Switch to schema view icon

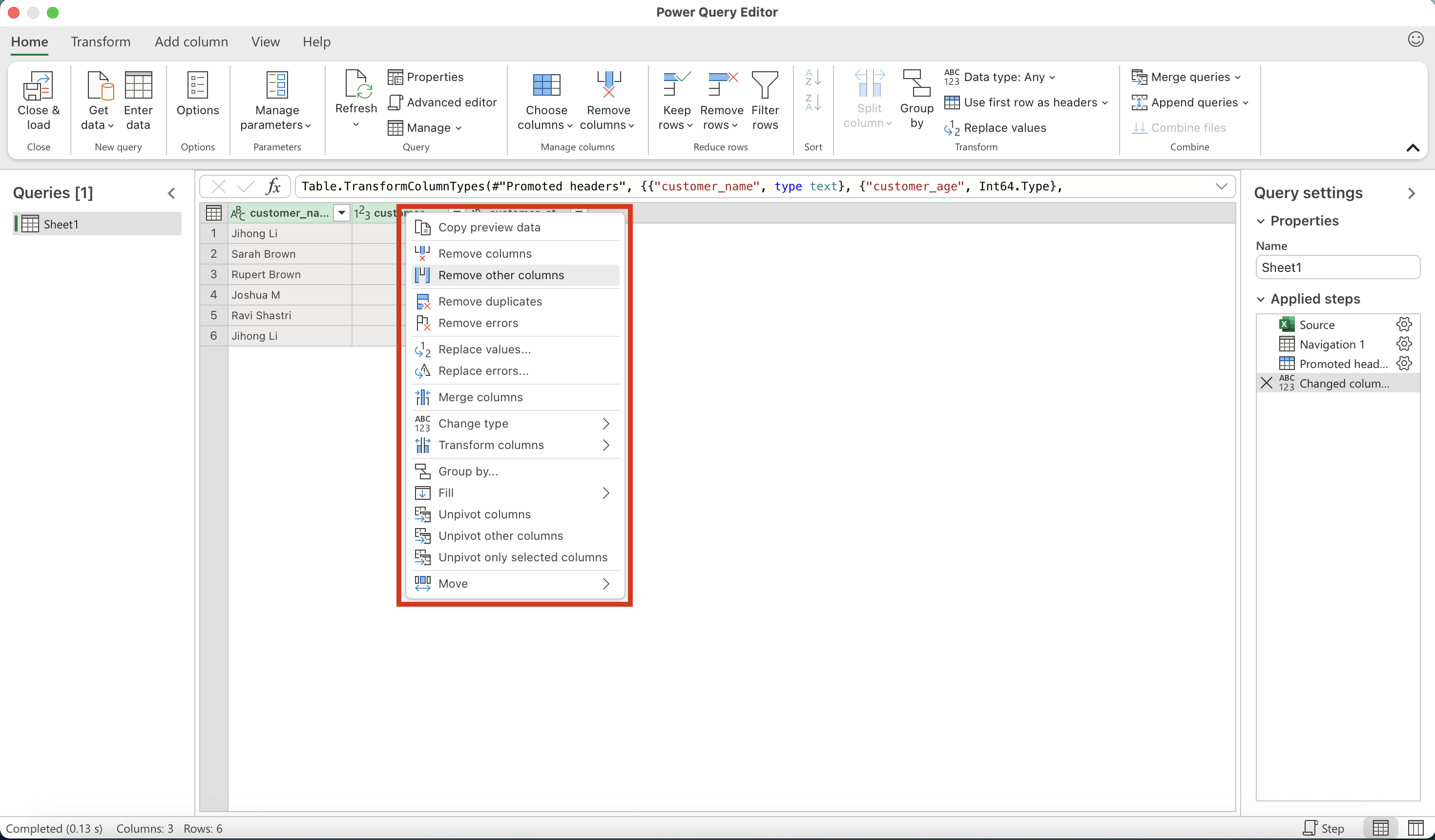1414,828
